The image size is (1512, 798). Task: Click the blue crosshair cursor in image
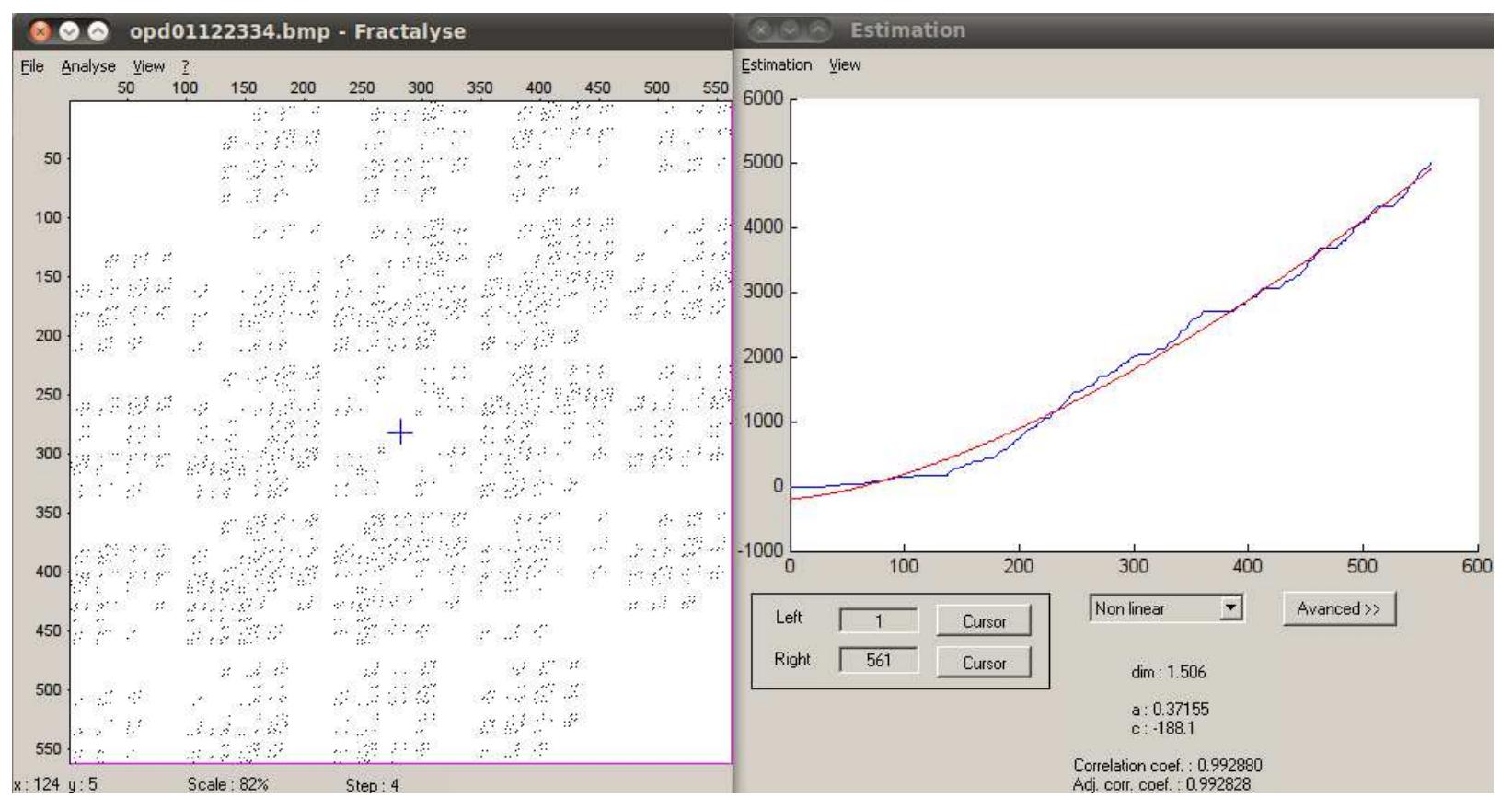(x=400, y=432)
